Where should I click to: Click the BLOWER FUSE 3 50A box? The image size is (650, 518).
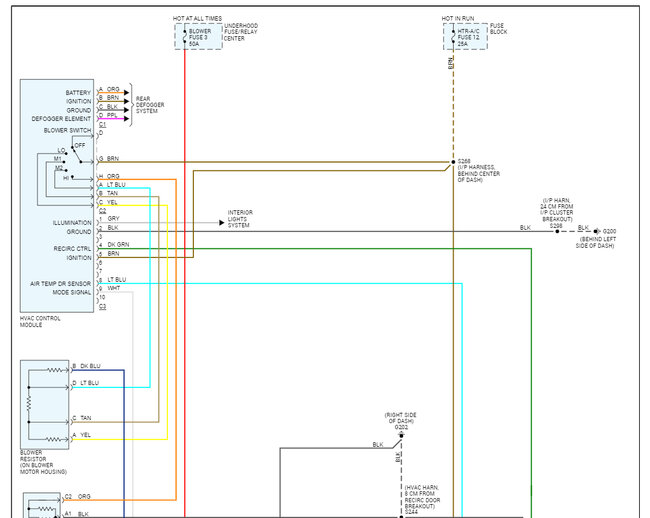click(x=199, y=37)
